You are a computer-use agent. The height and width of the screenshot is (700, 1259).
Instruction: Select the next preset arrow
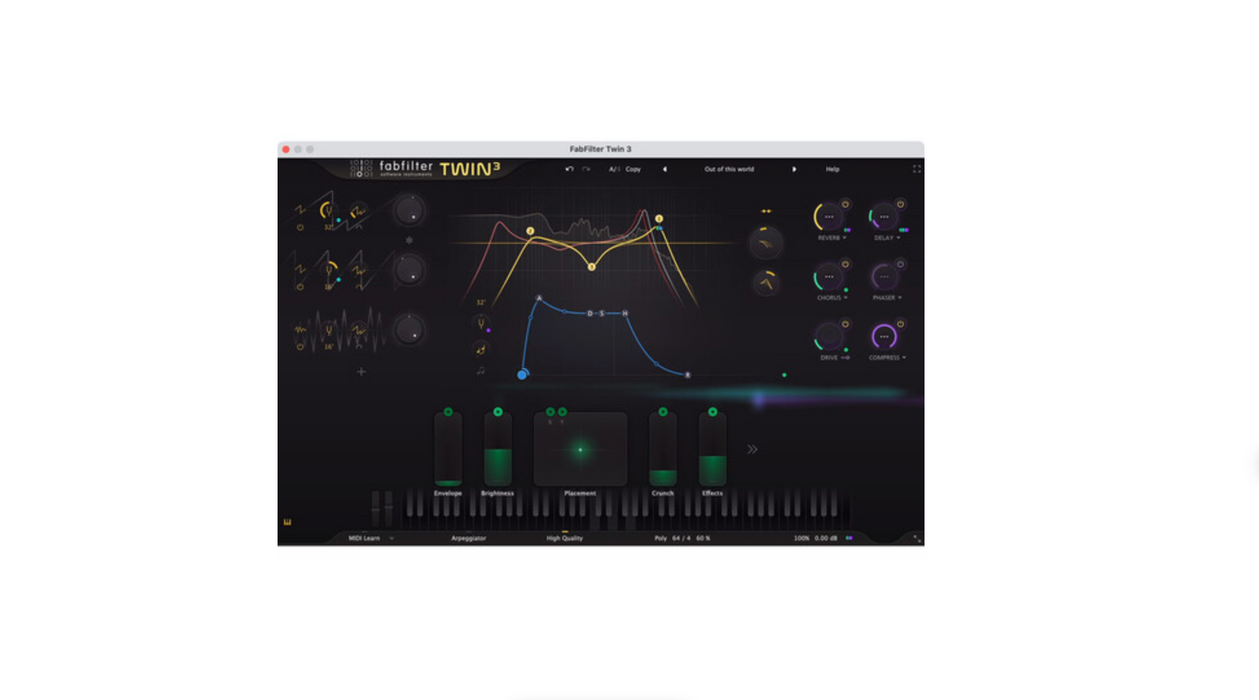(795, 169)
